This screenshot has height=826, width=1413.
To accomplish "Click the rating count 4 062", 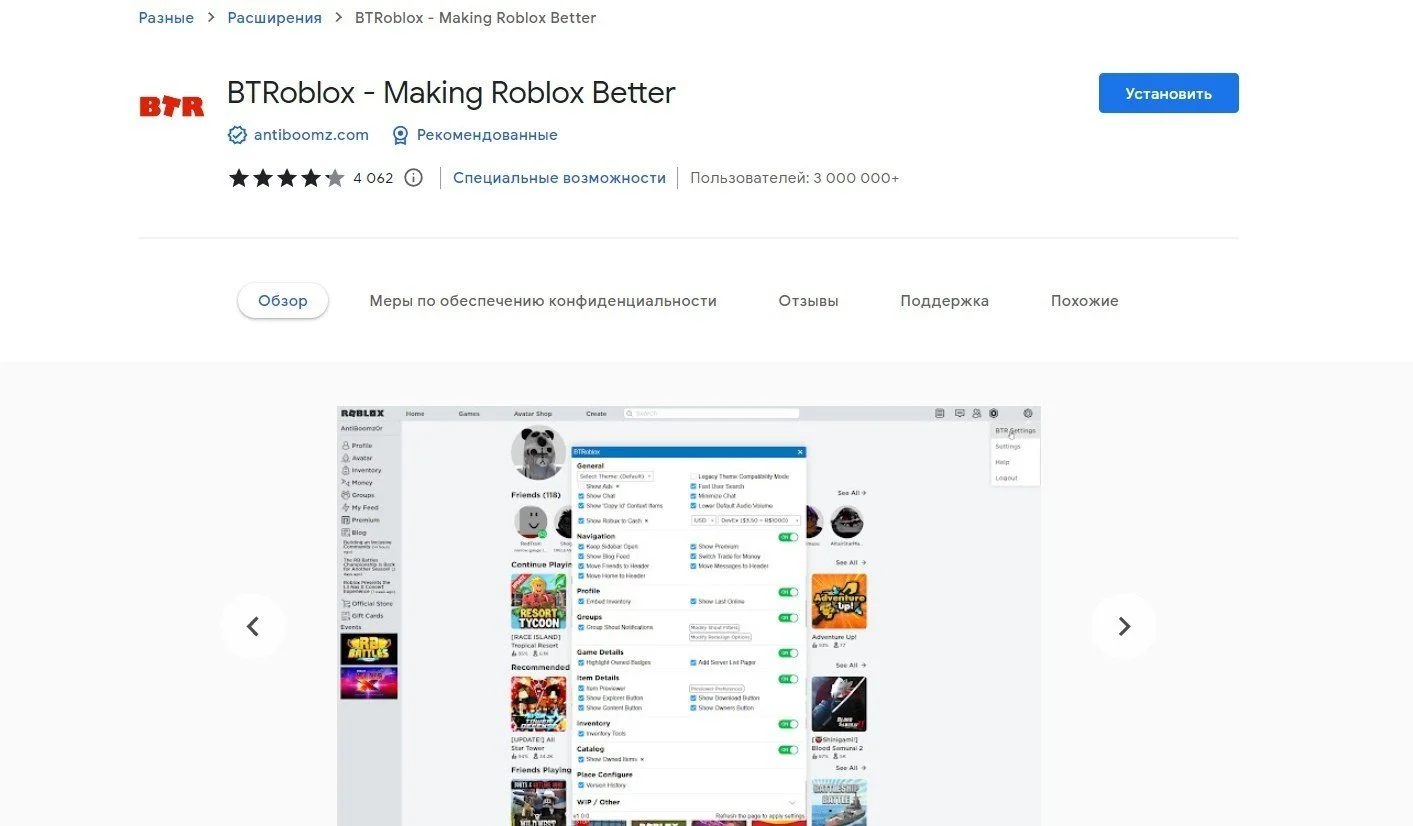I will tap(373, 178).
